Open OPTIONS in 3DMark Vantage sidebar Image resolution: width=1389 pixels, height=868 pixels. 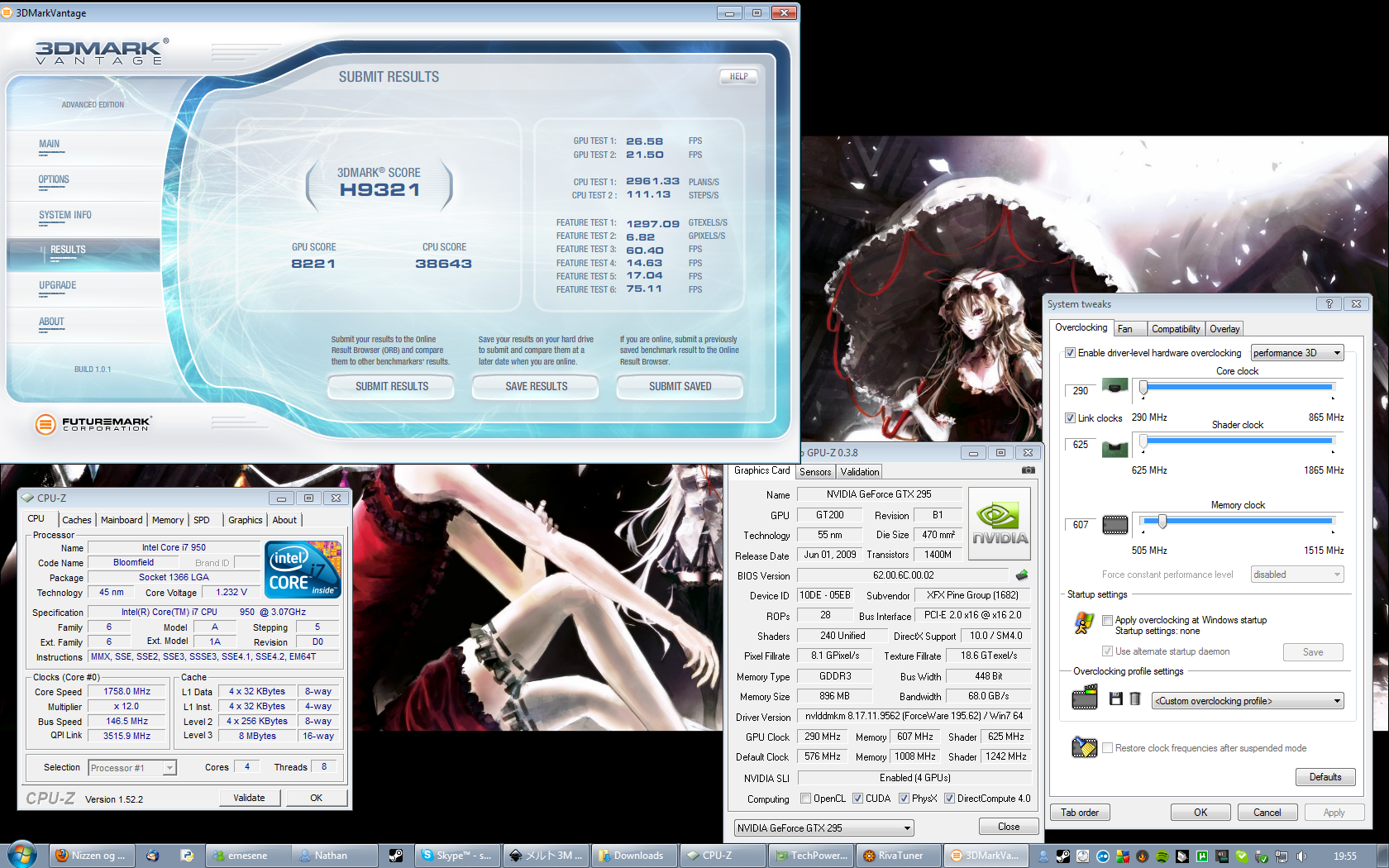tap(54, 179)
